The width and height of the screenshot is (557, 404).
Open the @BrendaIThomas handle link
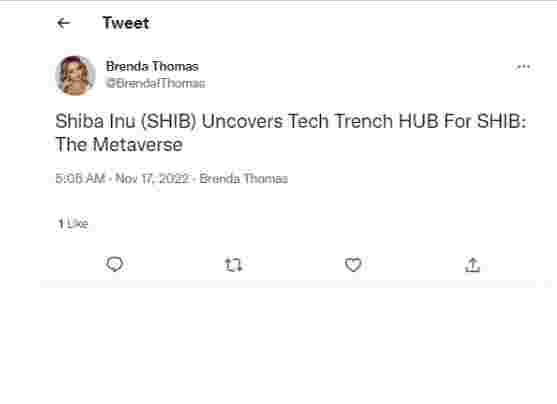(x=156, y=84)
